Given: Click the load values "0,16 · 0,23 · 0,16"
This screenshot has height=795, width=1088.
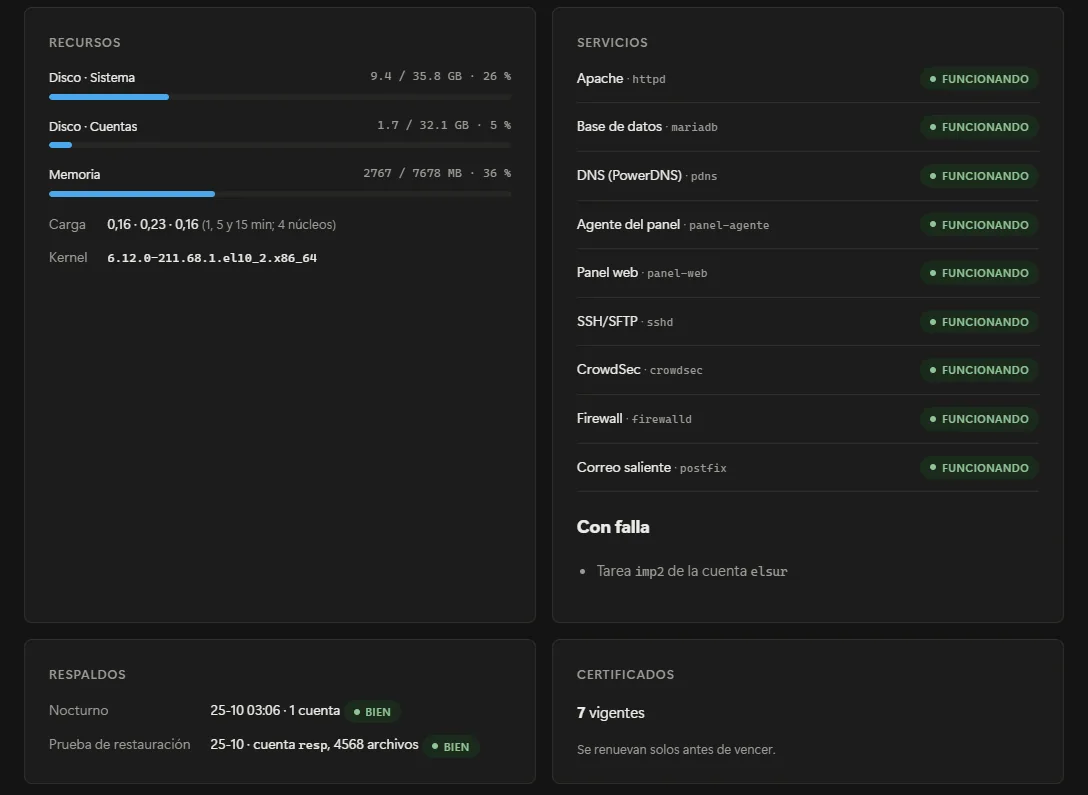Looking at the screenshot, I should point(153,225).
